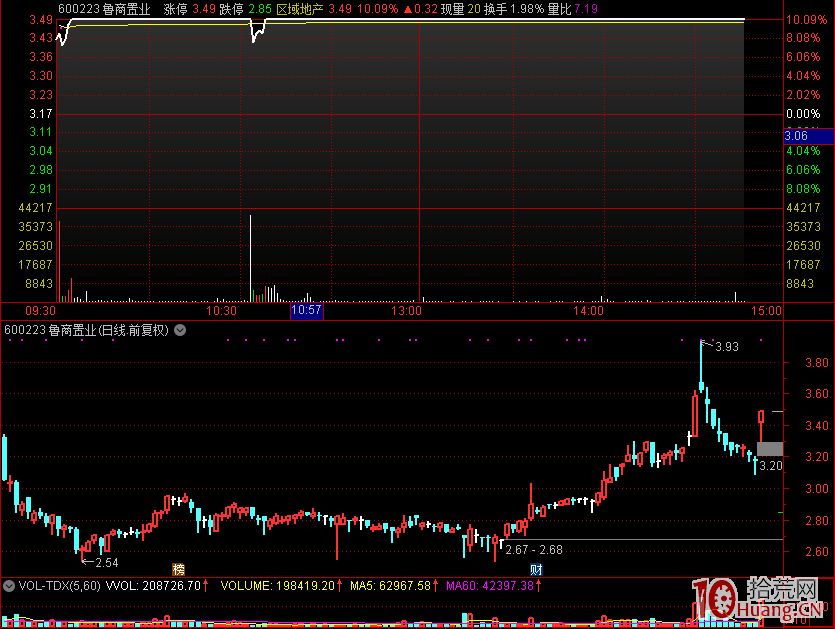Click the 14:00 time axis label
Image resolution: width=835 pixels, height=629 pixels.
(588, 311)
